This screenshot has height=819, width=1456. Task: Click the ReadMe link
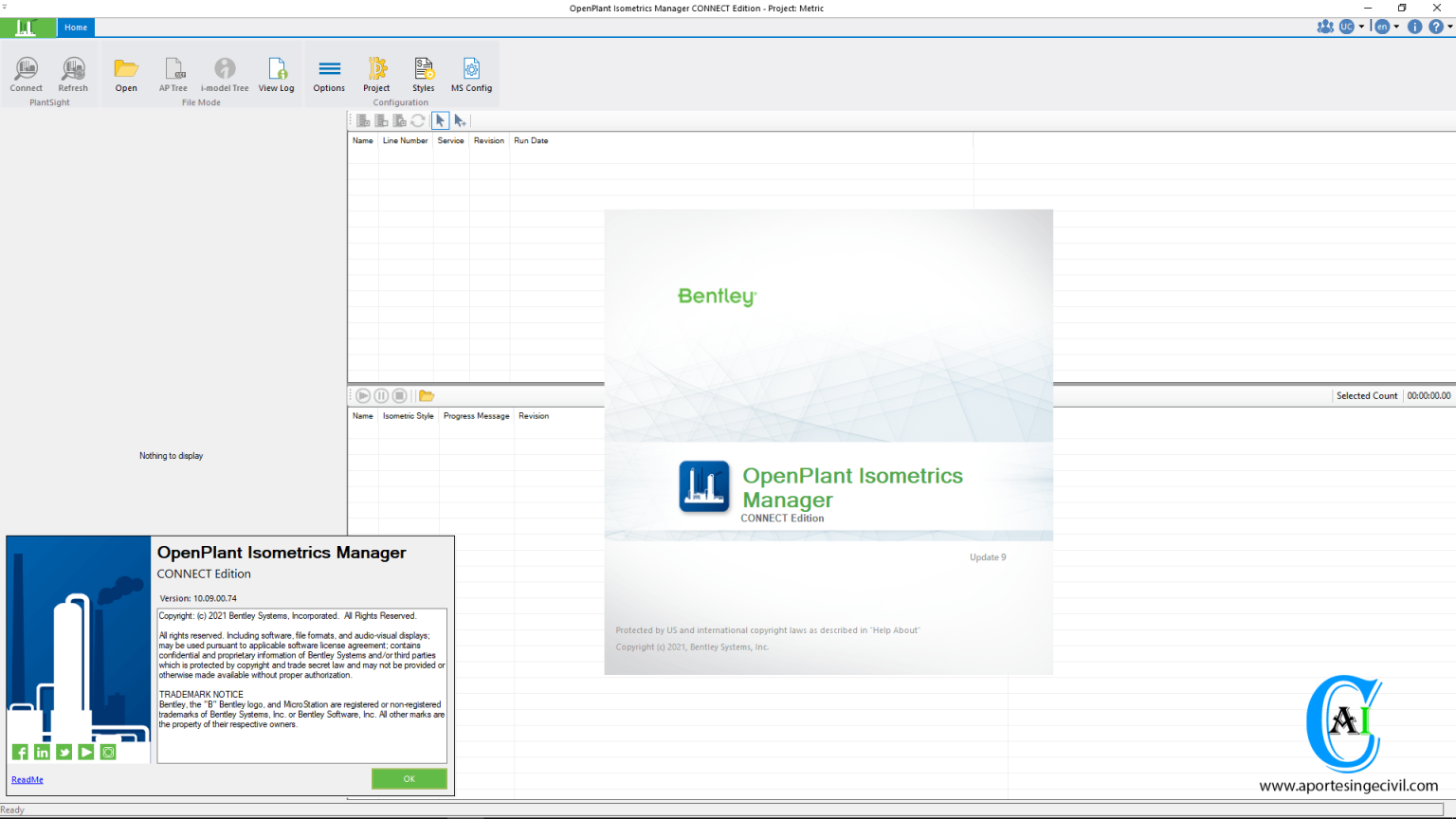tap(27, 779)
